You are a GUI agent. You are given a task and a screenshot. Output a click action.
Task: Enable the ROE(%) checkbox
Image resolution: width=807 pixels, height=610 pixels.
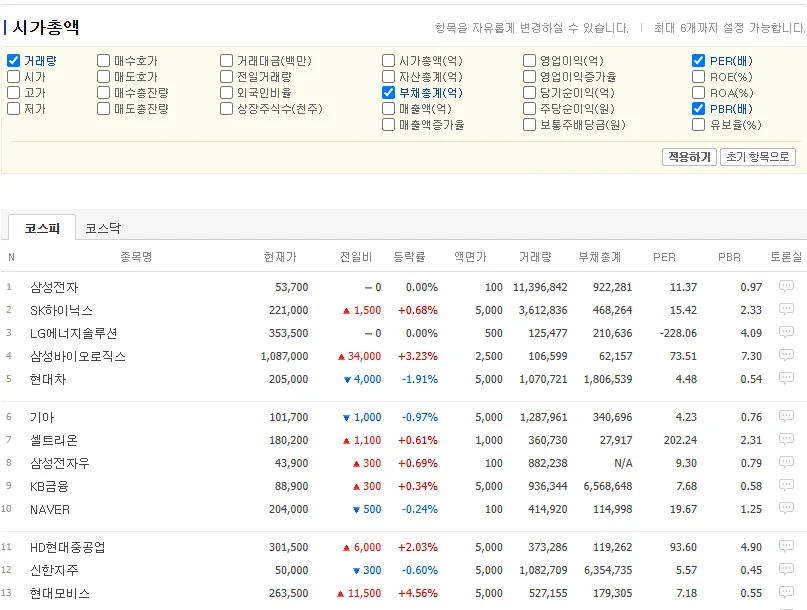click(698, 74)
